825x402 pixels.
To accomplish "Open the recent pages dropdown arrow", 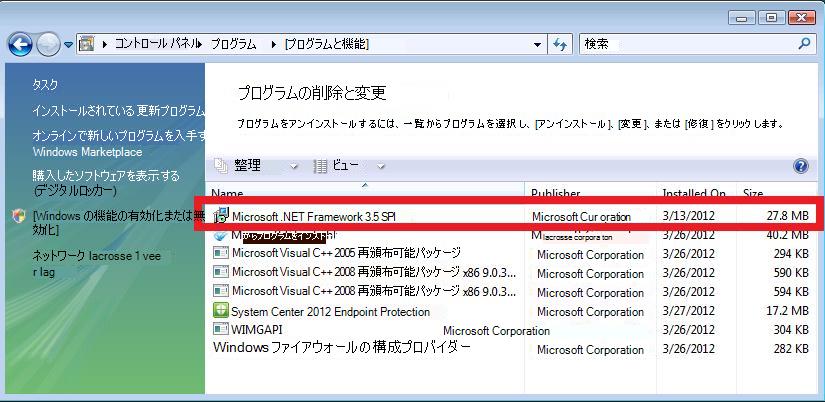I will pos(68,45).
